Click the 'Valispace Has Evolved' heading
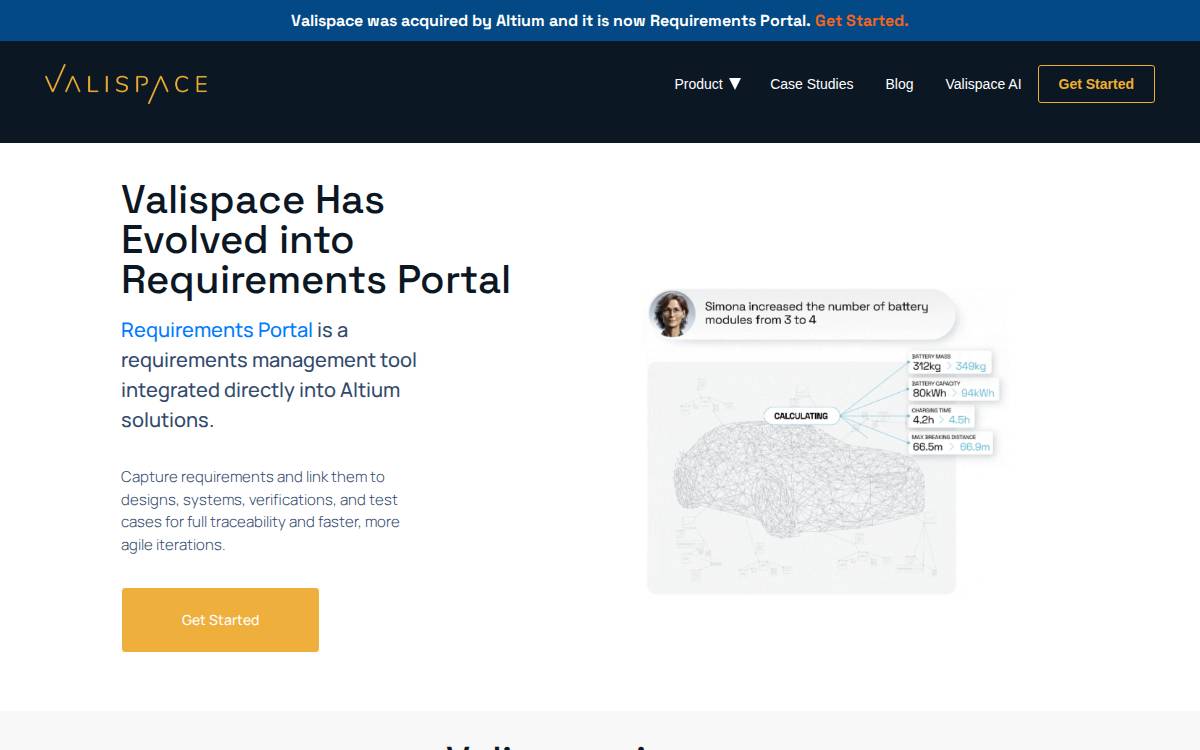1200x750 pixels. pyautogui.click(x=316, y=240)
